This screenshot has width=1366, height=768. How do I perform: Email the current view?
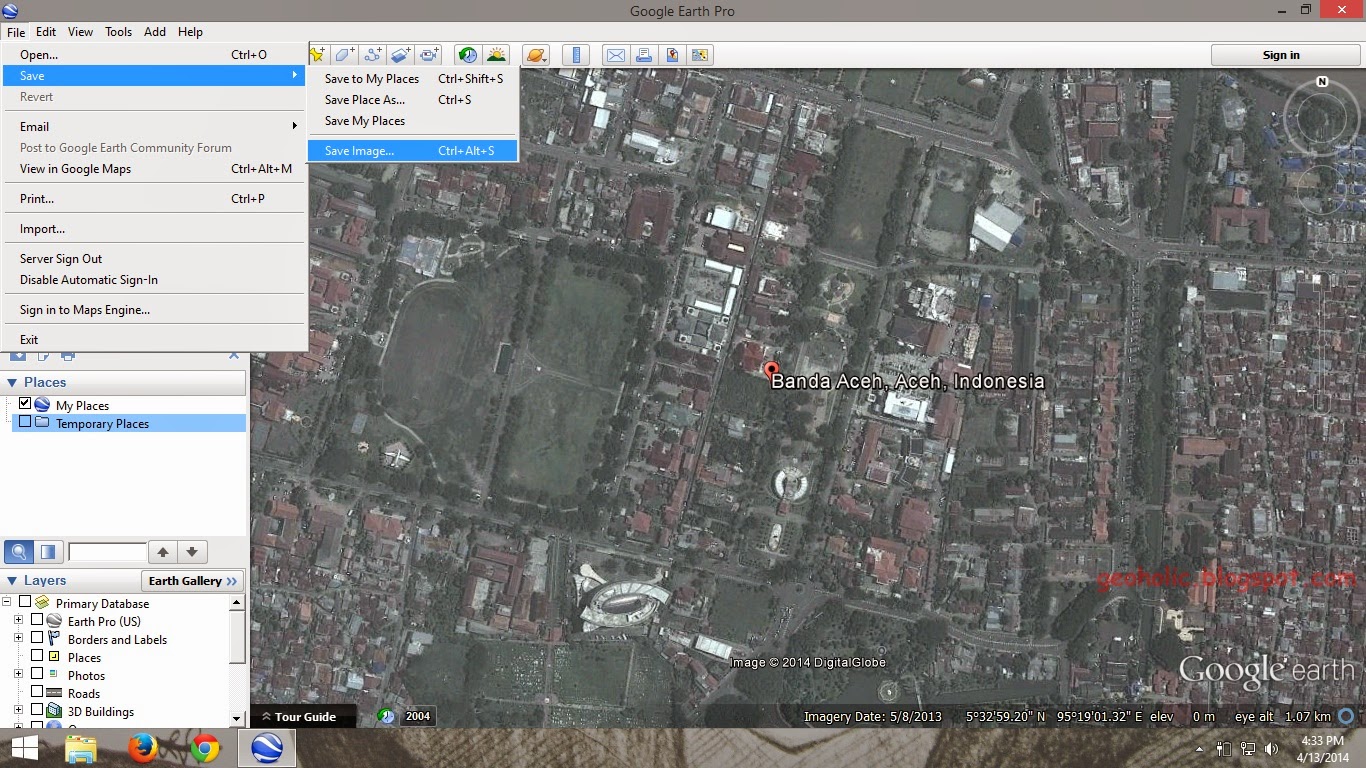615,54
